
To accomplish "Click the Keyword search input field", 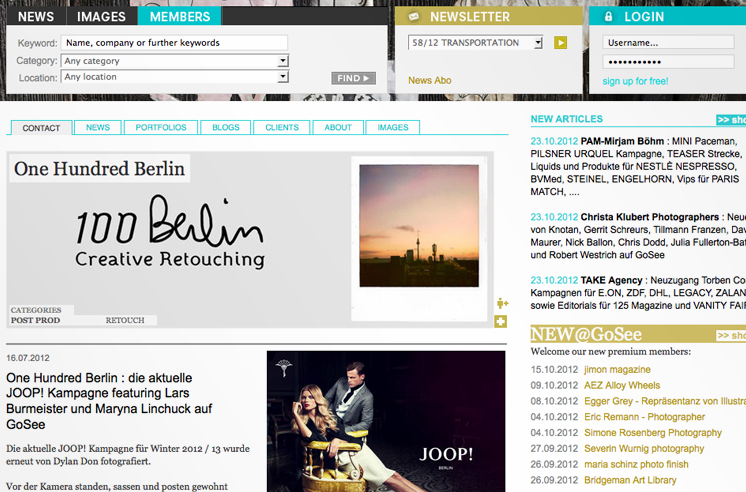I will click(x=174, y=43).
